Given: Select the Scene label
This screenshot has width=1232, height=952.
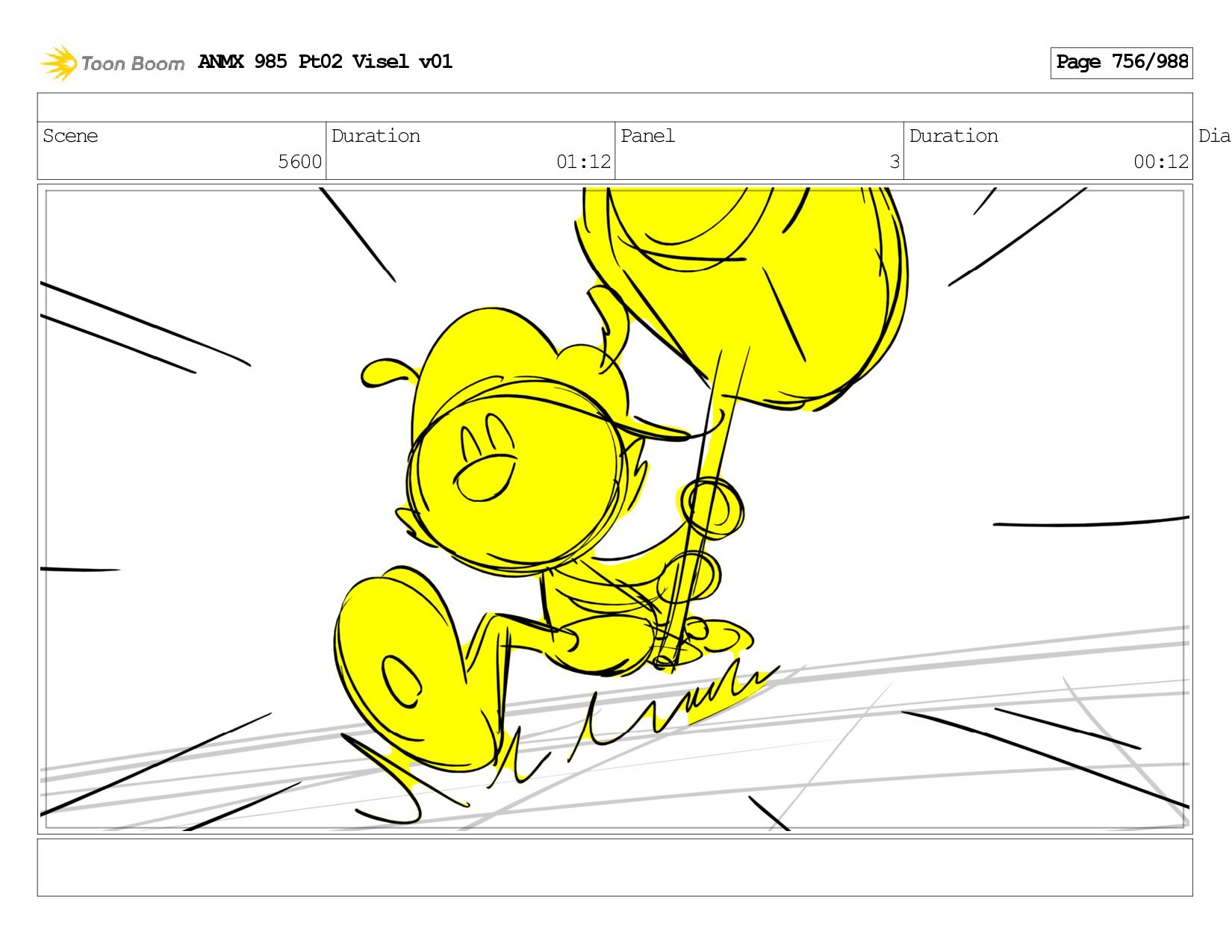Looking at the screenshot, I should 70,136.
